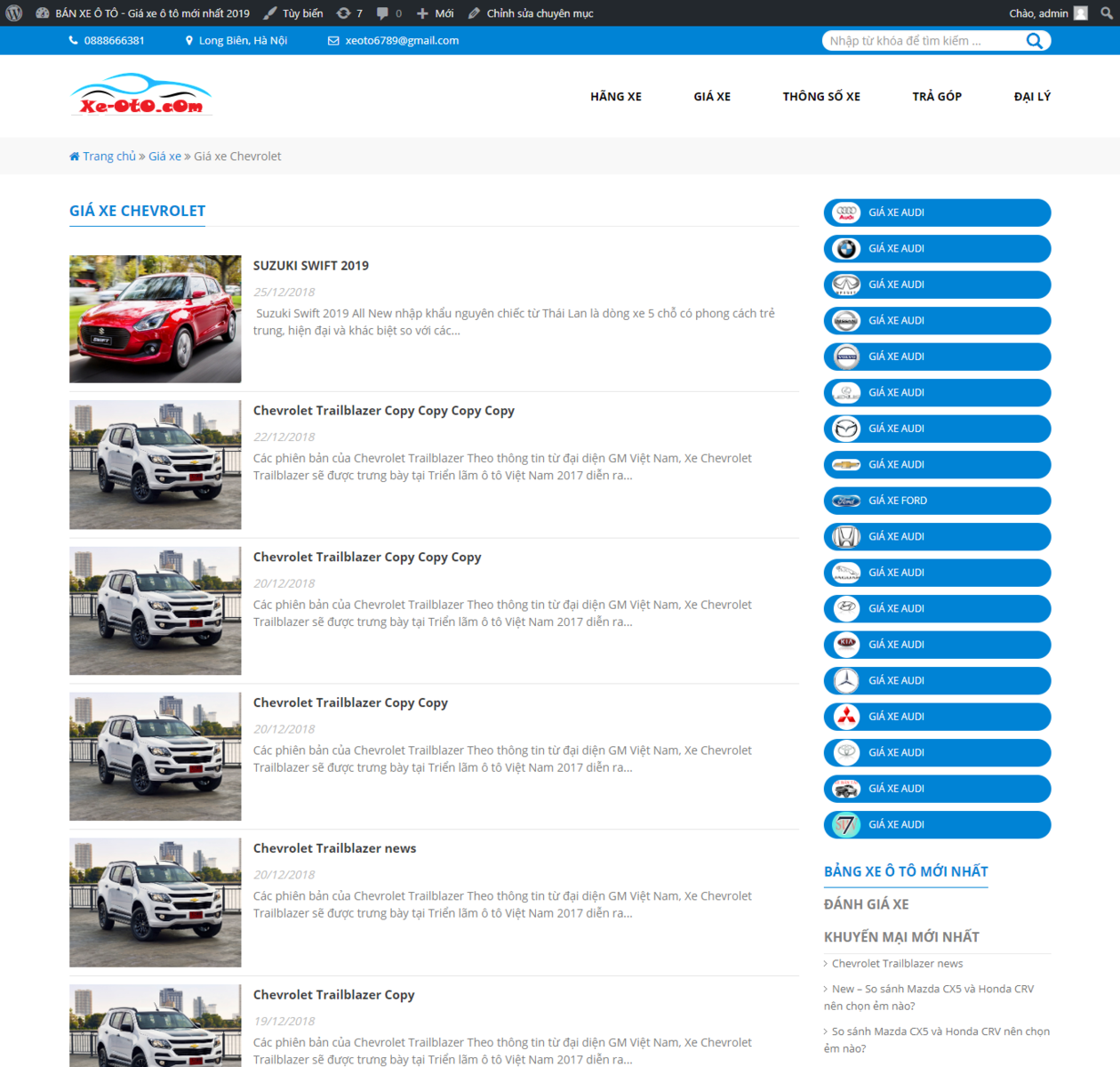Click the home icon in breadcrumb
The width and height of the screenshot is (1120, 1067).
click(75, 156)
